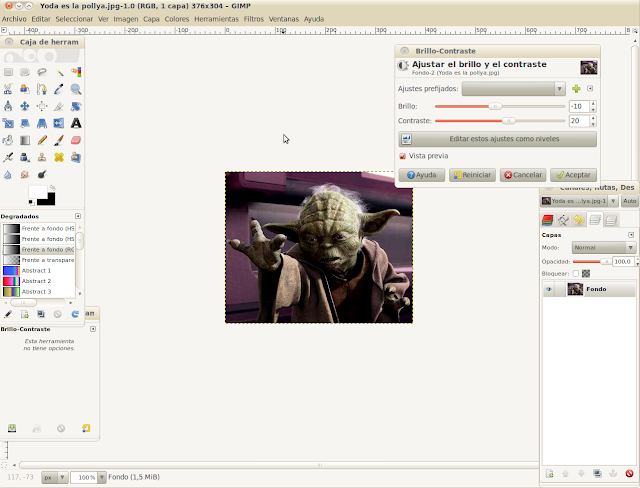The width and height of the screenshot is (640, 488).
Task: Open the Capas panel configuration menu
Action: pyautogui.click(x=631, y=235)
